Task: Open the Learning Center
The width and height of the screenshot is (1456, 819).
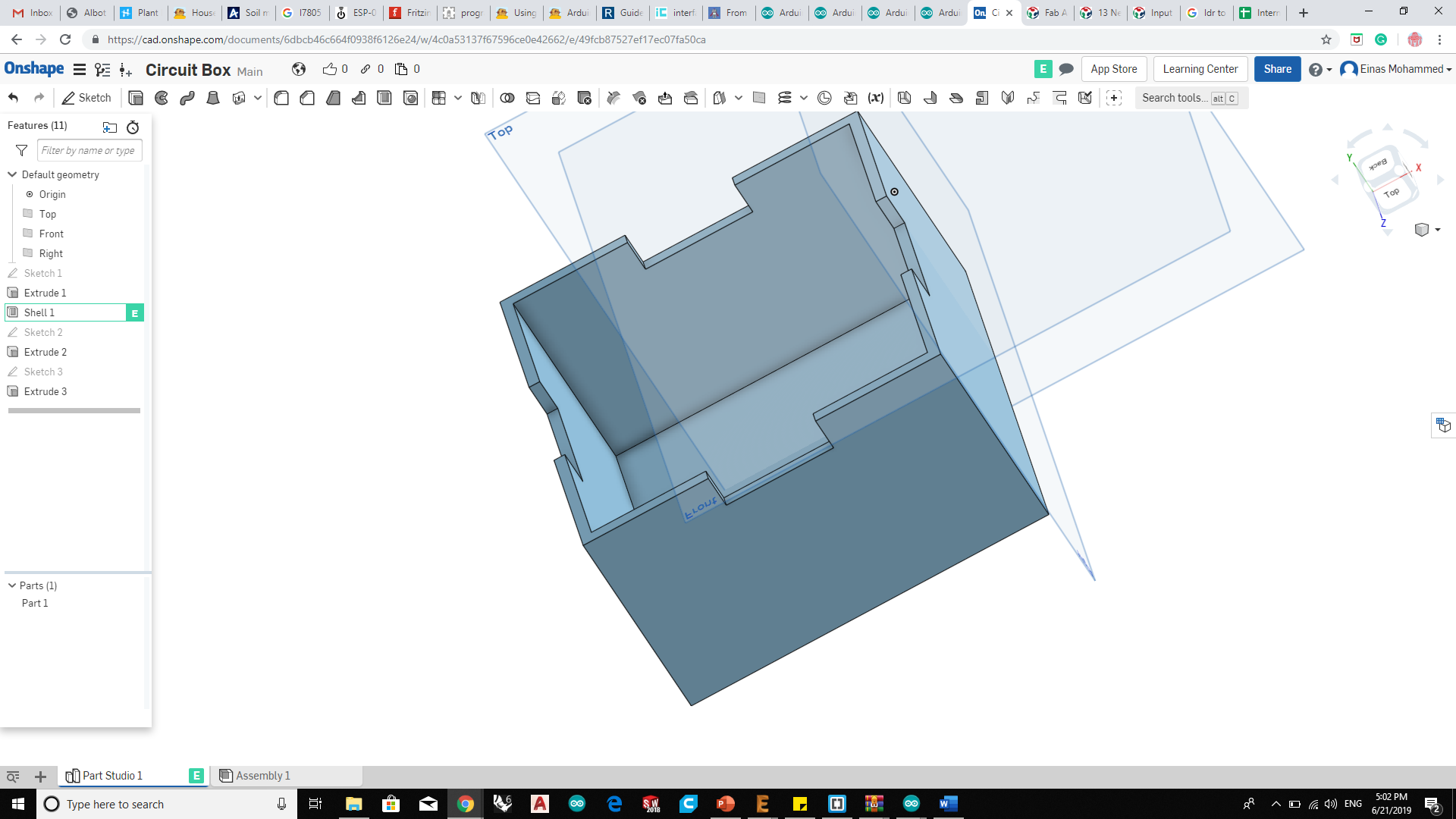Action: coord(1200,69)
